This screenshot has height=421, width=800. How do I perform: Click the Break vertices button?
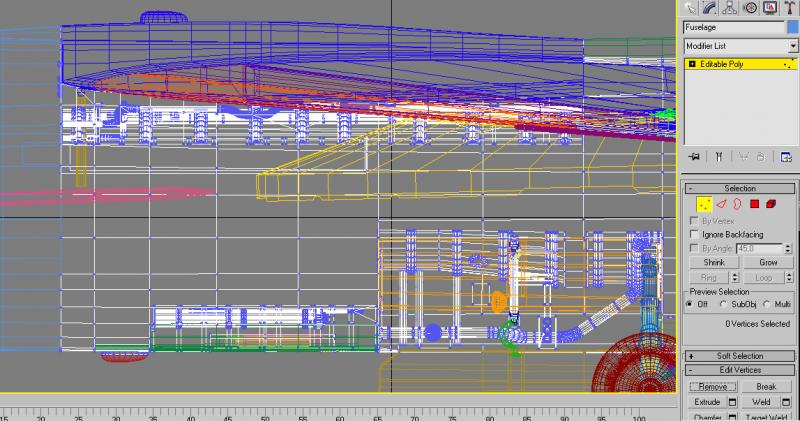[x=766, y=387]
